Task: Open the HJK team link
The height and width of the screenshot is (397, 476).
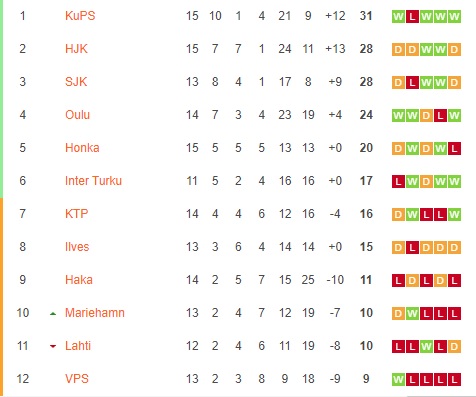Action: tap(76, 49)
